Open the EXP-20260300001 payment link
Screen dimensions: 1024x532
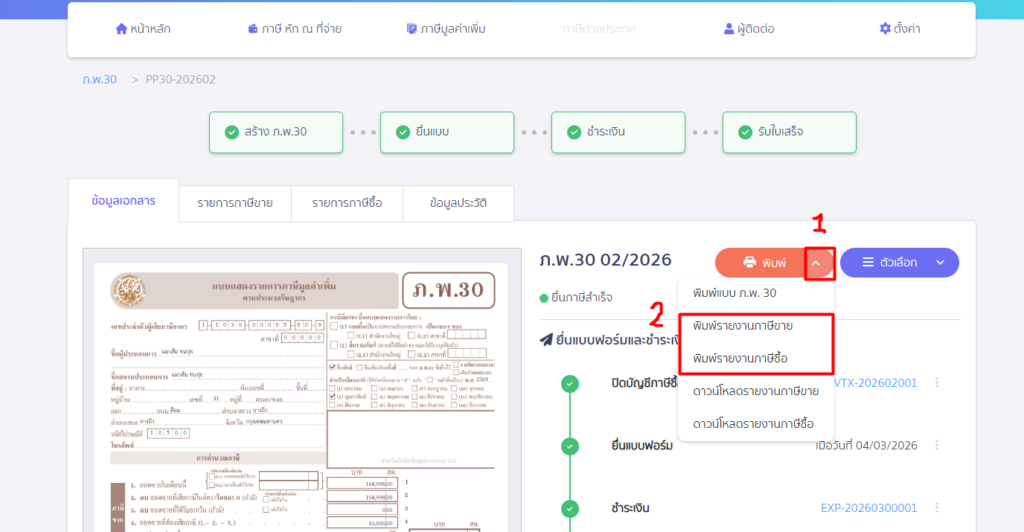pyautogui.click(x=870, y=508)
